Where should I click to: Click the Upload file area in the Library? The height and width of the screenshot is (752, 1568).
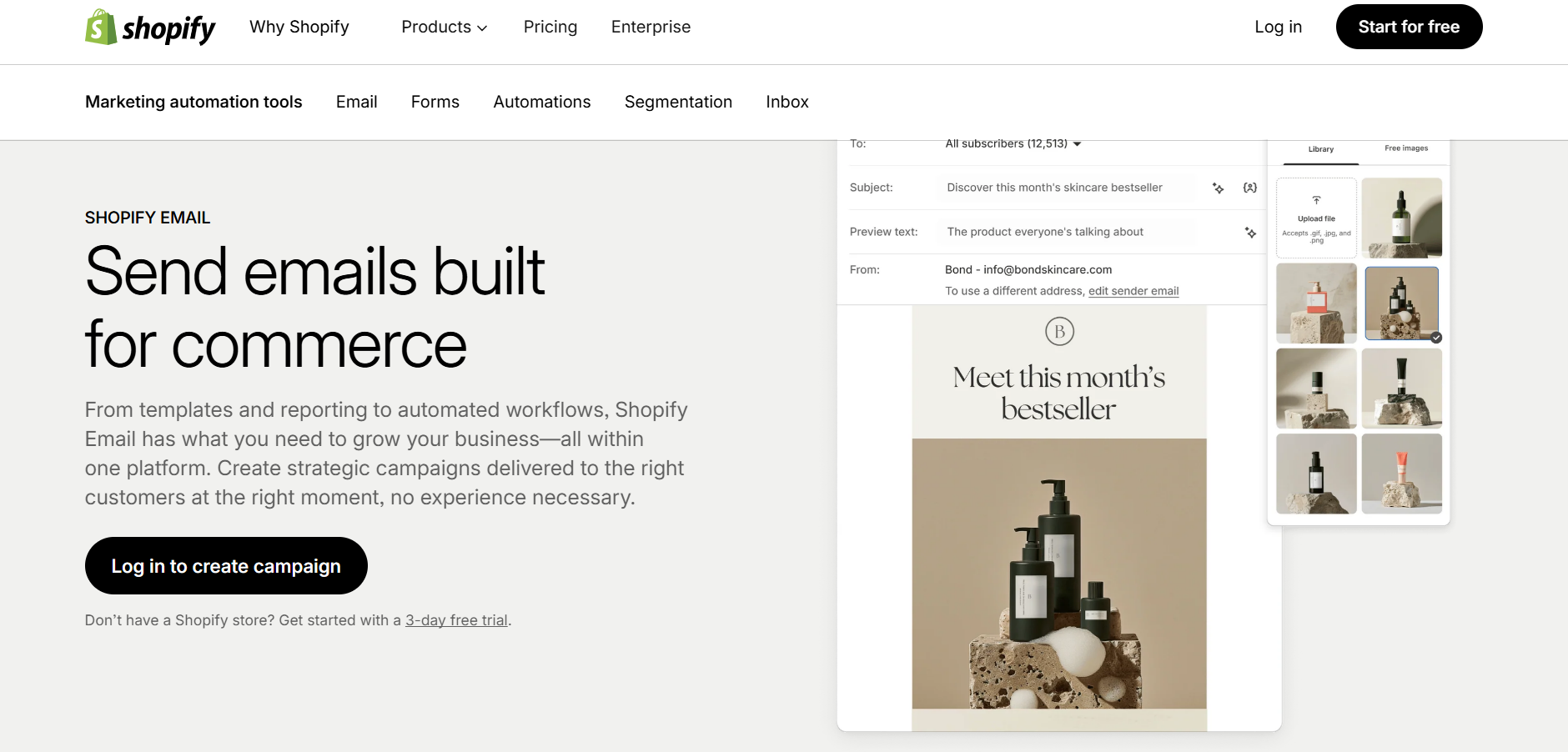click(1316, 217)
